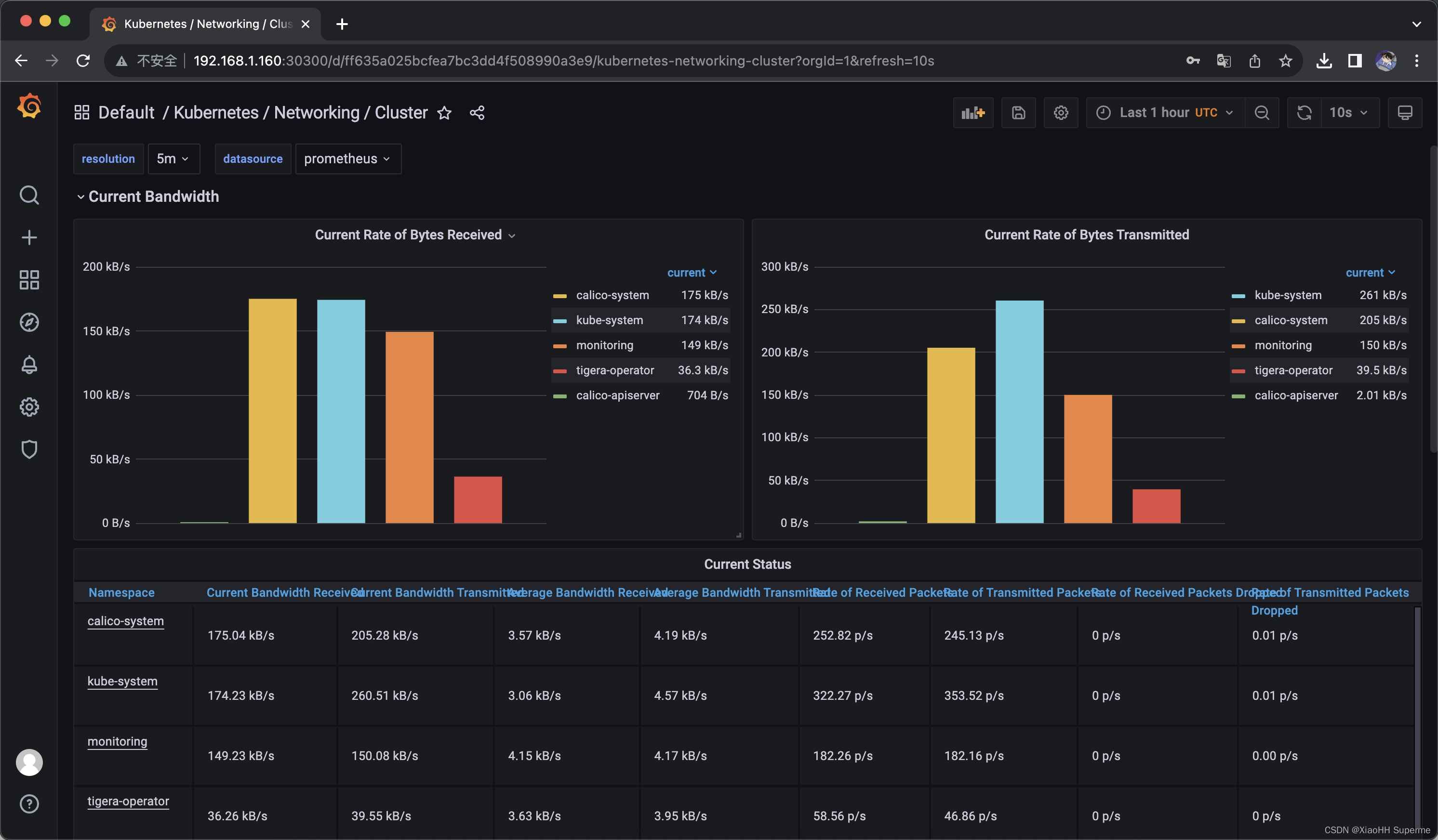Open the 10s refresh interval dropdown
The image size is (1438, 840).
[x=1350, y=112]
